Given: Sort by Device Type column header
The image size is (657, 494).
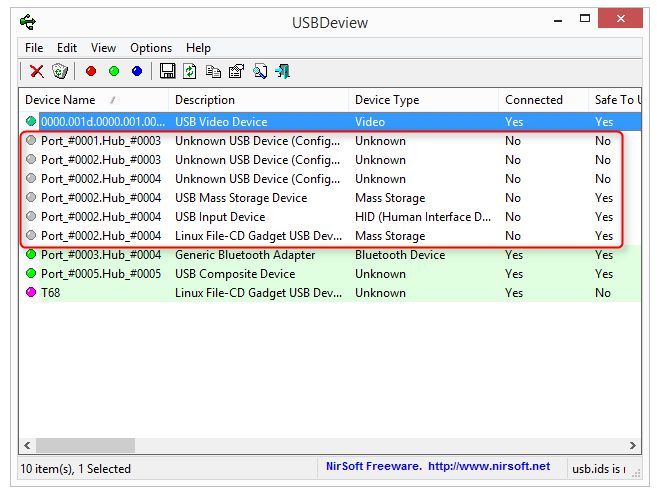Looking at the screenshot, I should 424,100.
